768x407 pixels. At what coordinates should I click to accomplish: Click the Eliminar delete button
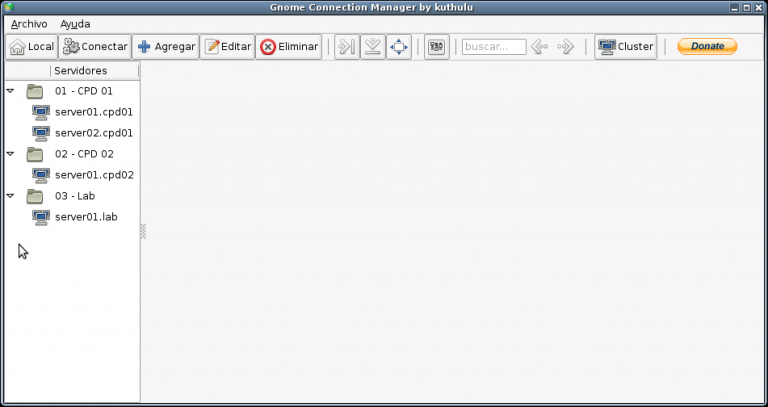[289, 47]
